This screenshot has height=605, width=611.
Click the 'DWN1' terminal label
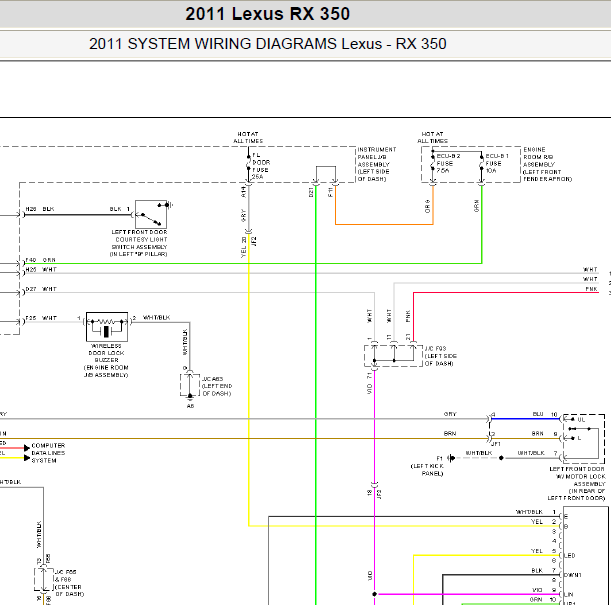pos(573,575)
